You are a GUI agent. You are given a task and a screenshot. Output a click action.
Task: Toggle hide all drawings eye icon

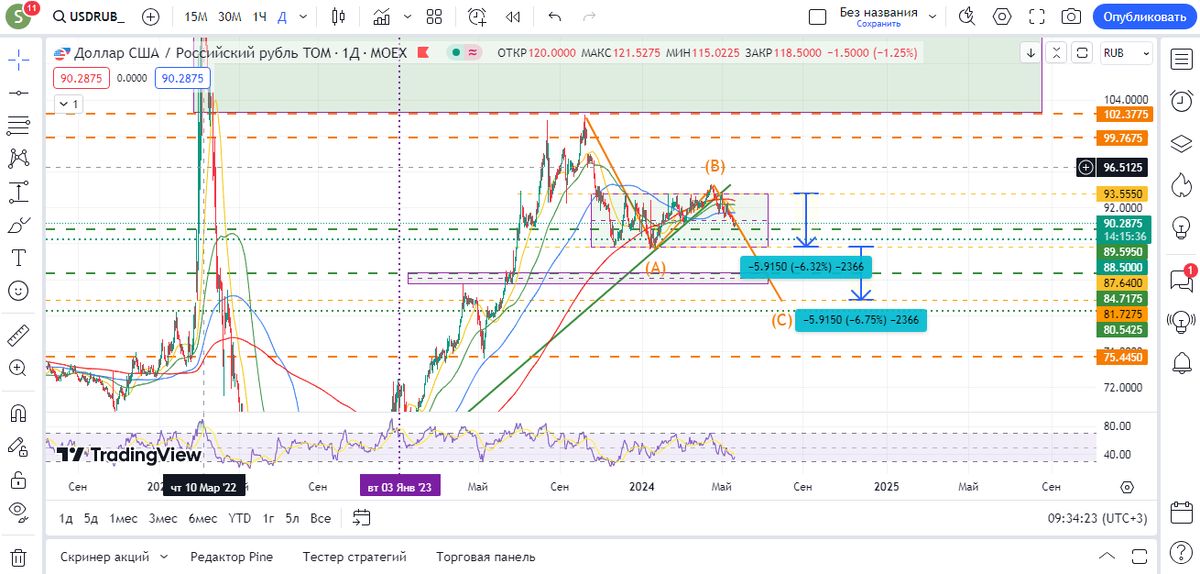tap(18, 512)
